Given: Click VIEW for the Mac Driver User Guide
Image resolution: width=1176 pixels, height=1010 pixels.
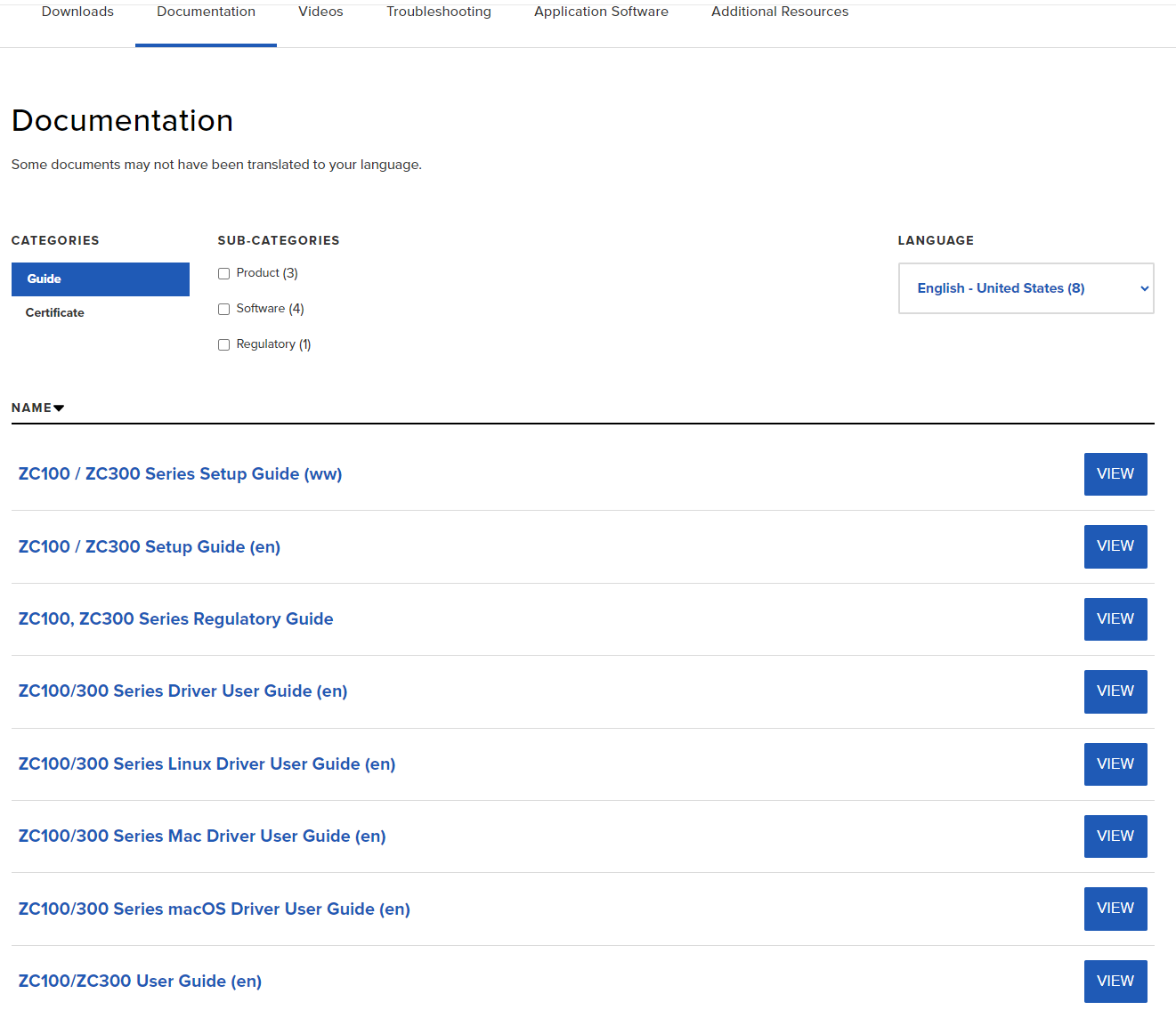Looking at the screenshot, I should [1115, 836].
